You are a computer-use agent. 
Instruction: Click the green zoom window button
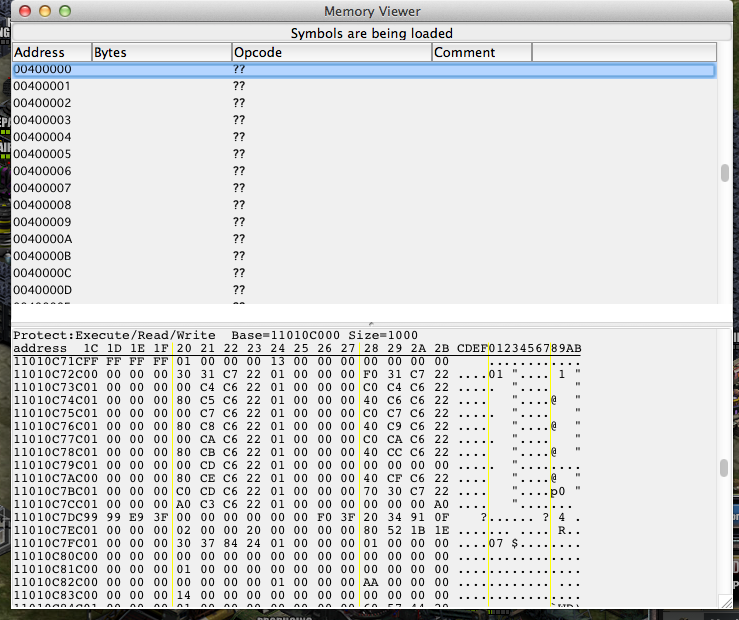pos(65,11)
